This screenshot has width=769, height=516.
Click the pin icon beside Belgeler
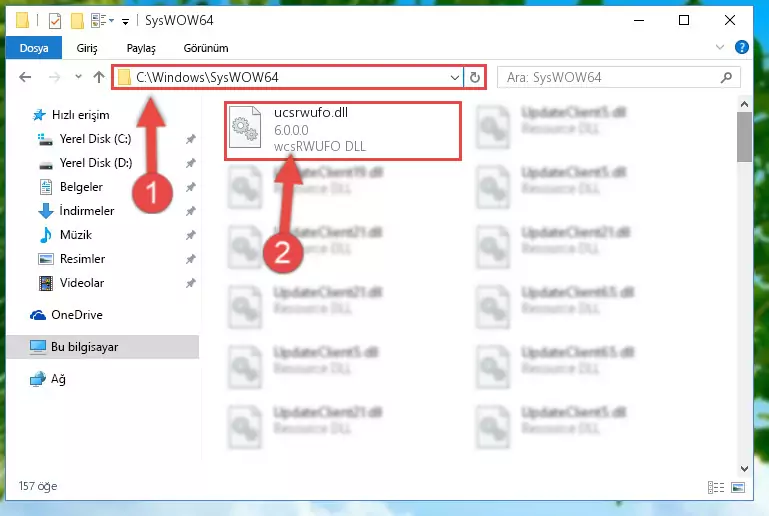coord(190,187)
